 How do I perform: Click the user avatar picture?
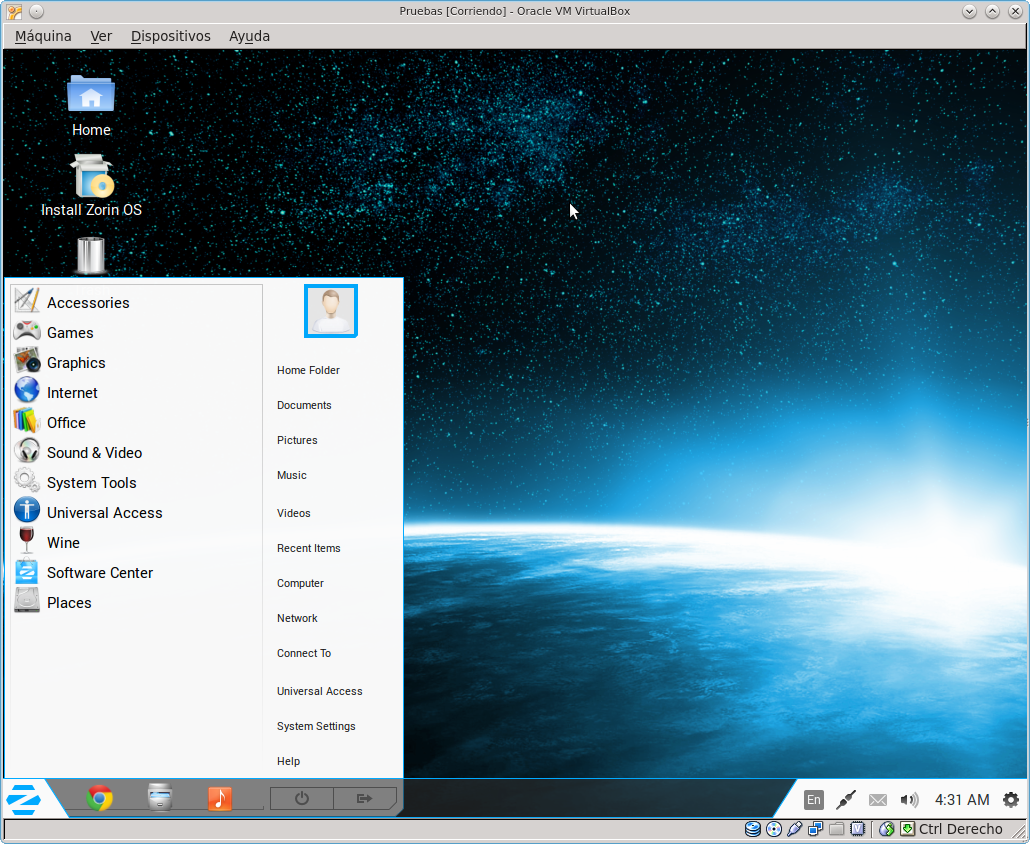331,311
